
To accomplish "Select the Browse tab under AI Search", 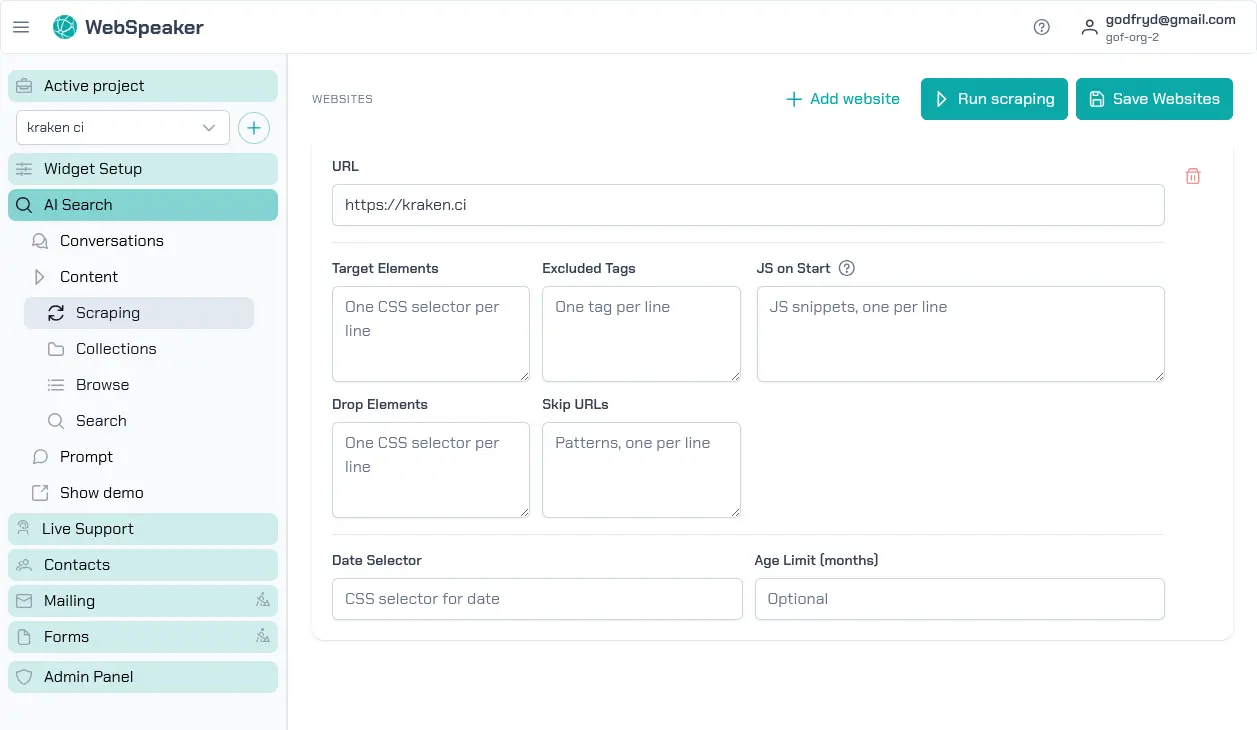I will click(x=102, y=384).
